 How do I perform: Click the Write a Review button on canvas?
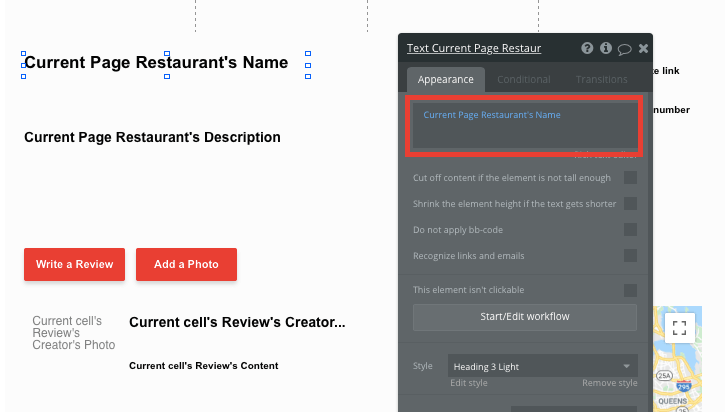(x=74, y=264)
